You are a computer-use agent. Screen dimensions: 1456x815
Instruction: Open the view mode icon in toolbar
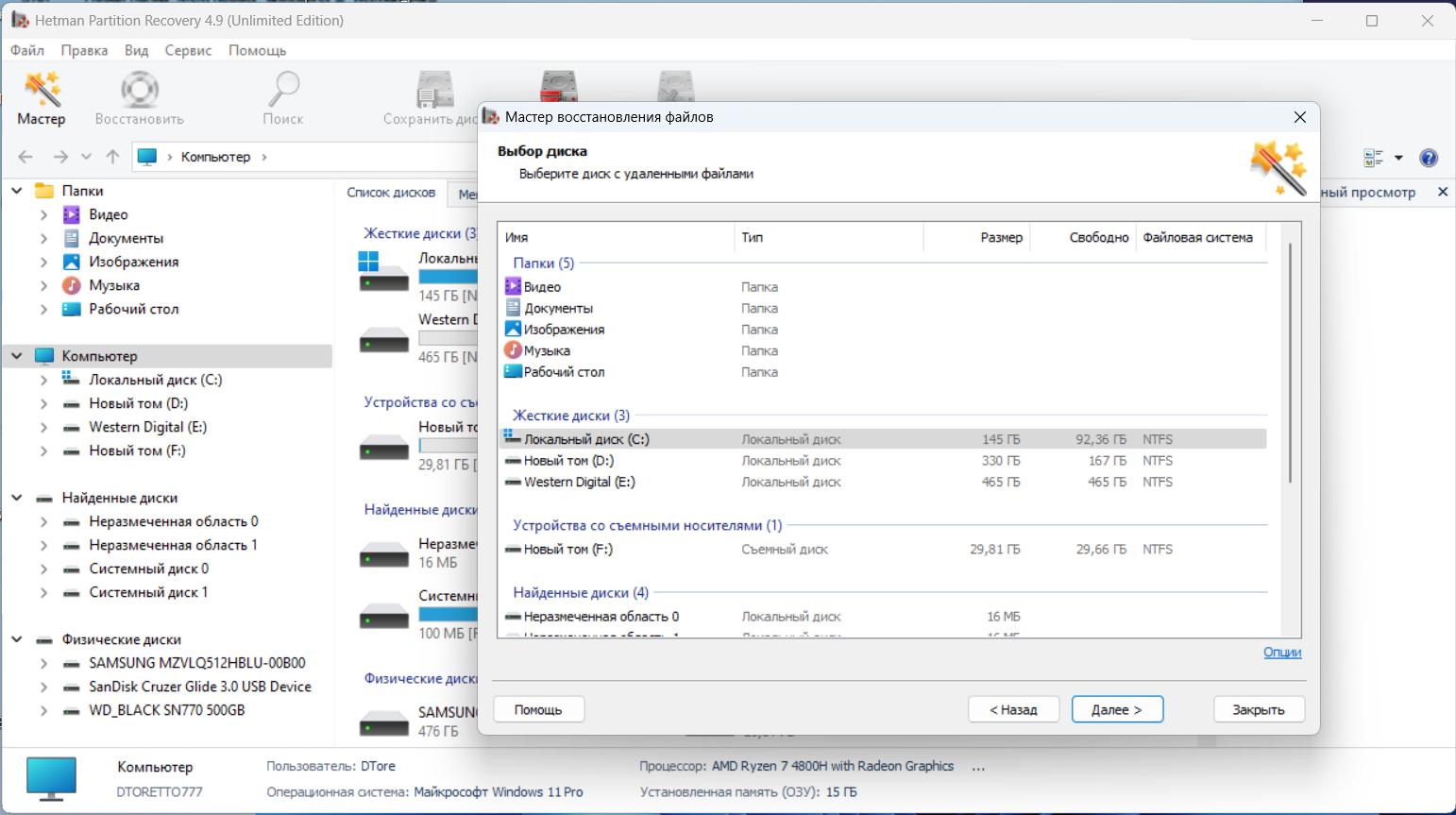click(x=1374, y=158)
